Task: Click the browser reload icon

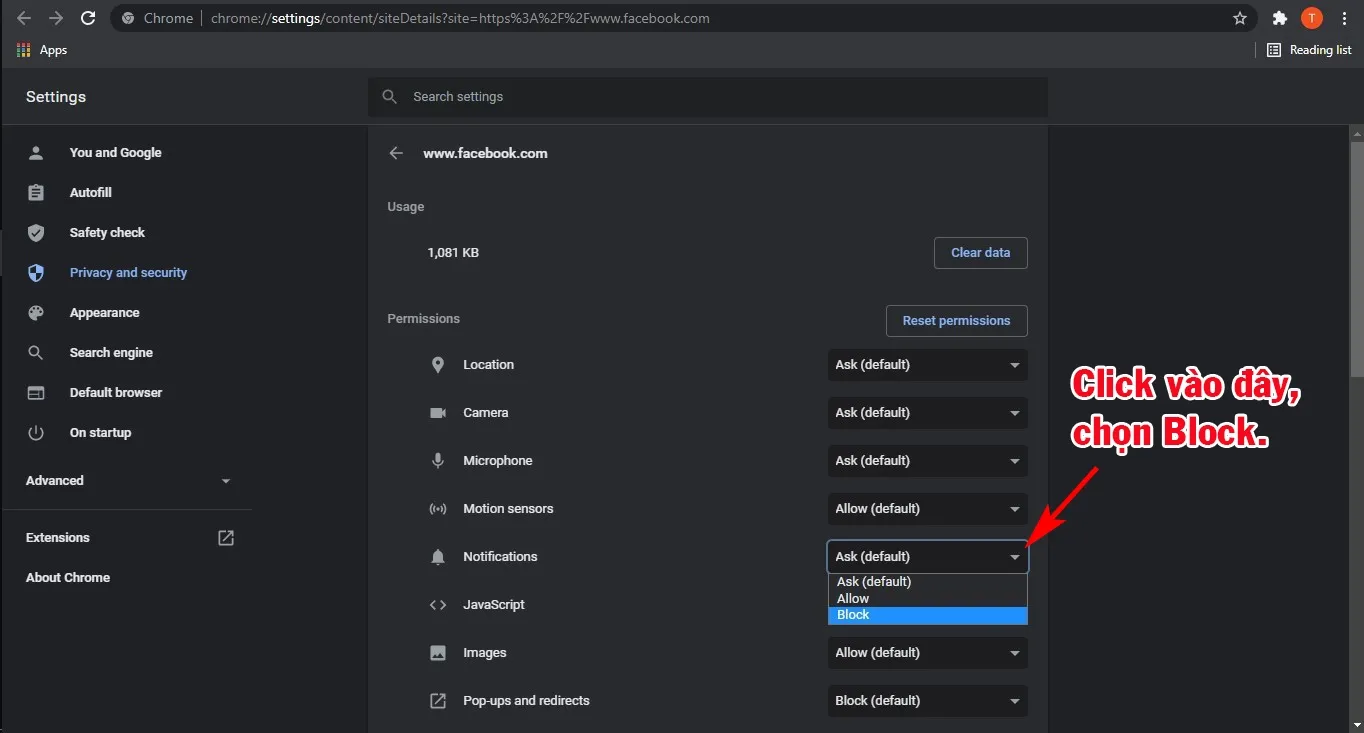Action: (x=88, y=18)
